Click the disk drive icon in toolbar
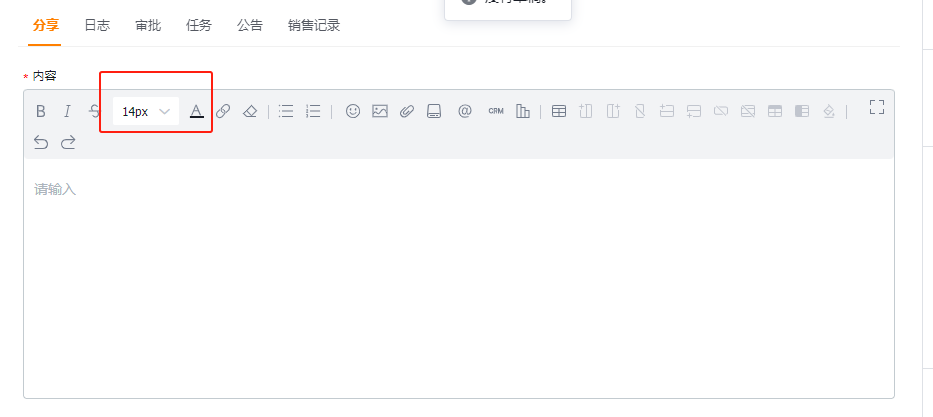Viewport: 933px width, 417px height. [434, 111]
